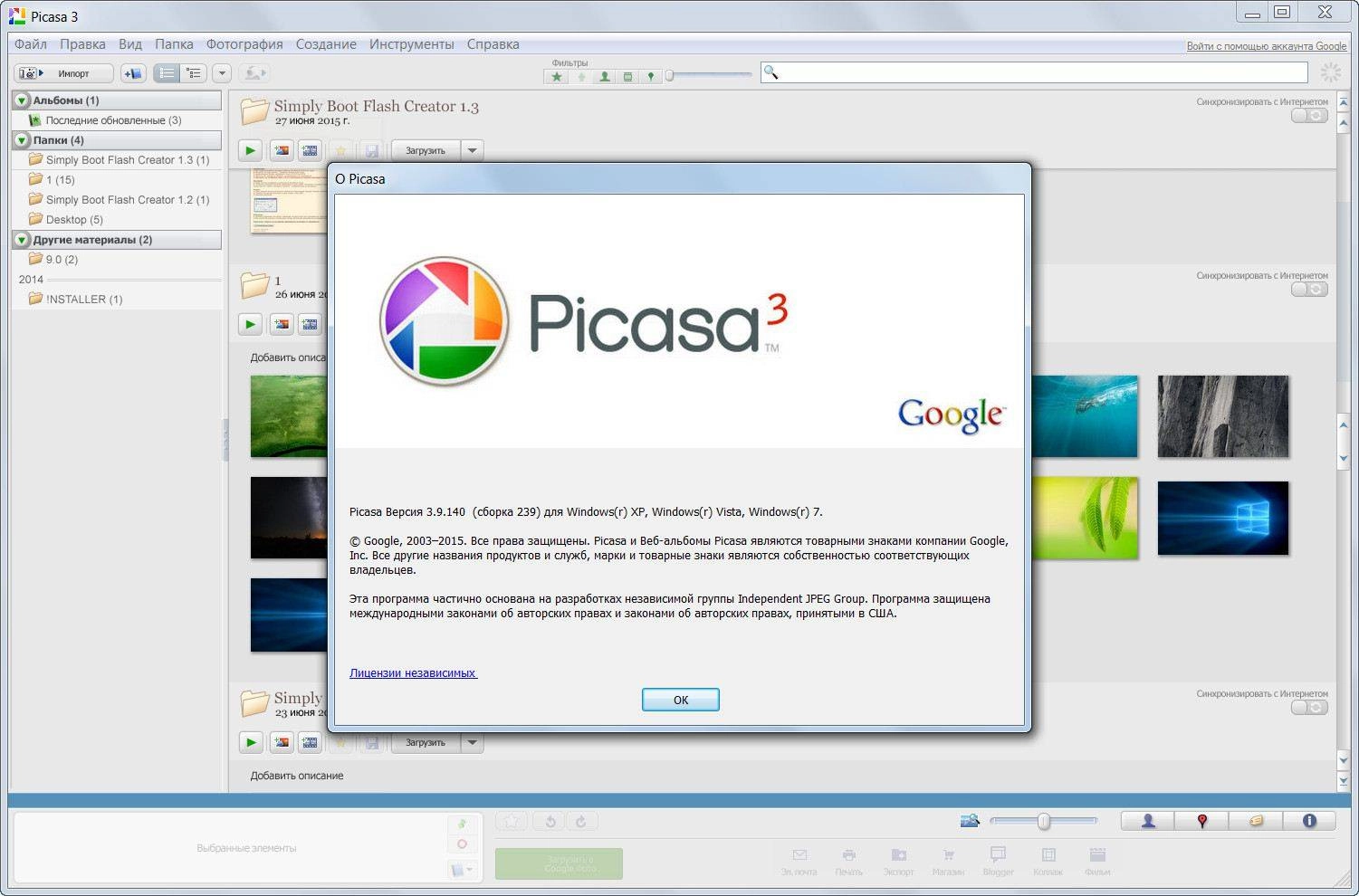Adjust the thumbnail size zoom slider
This screenshot has width=1359, height=896.
(x=1043, y=821)
